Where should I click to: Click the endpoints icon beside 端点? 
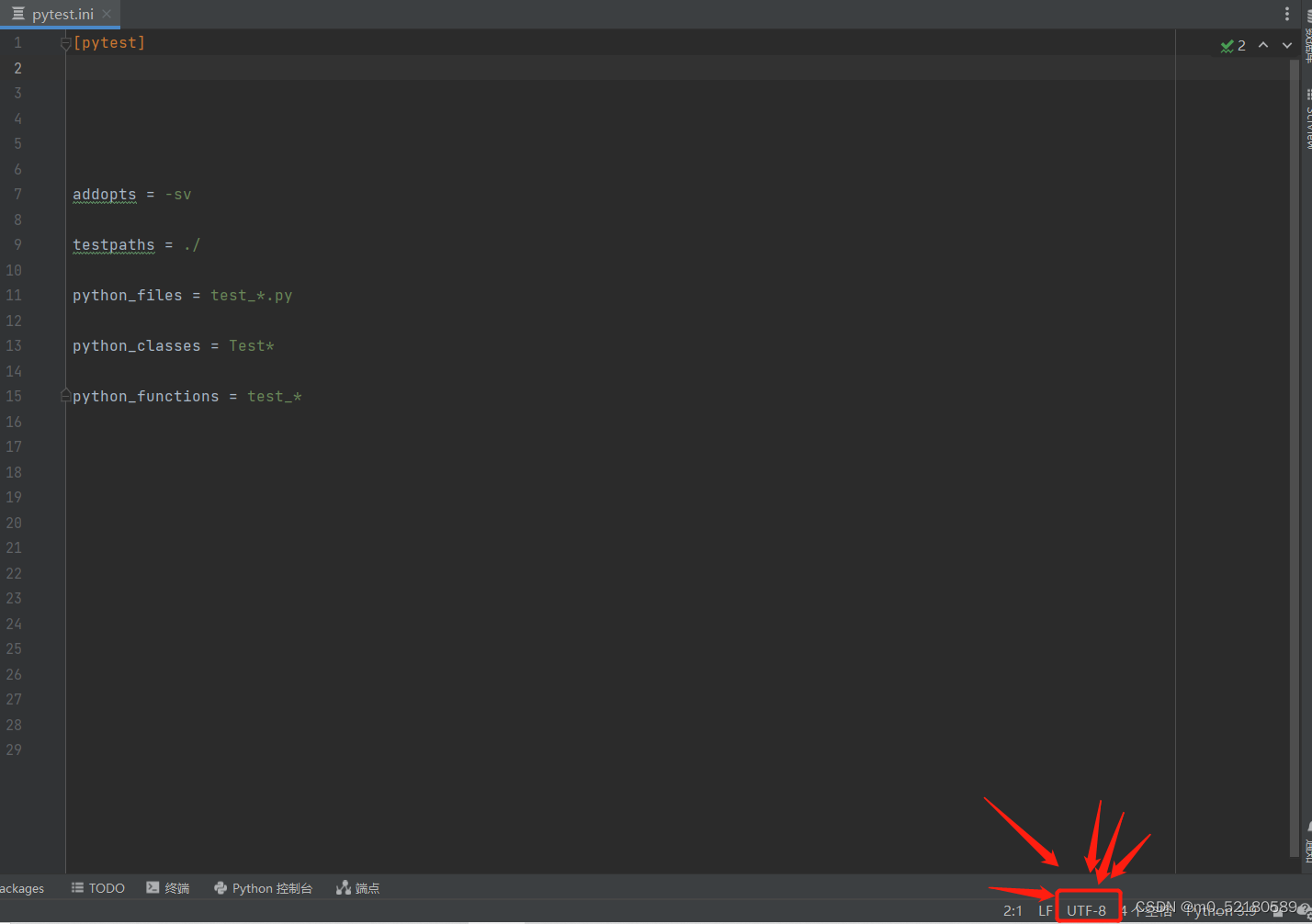(344, 888)
